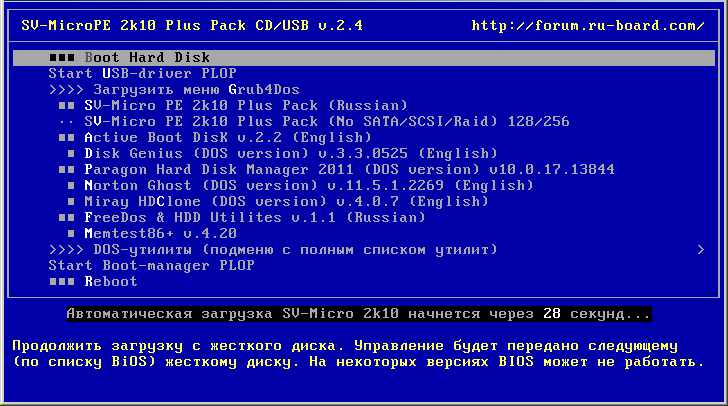
Task: Click the double-square marker beside FreeDos
Action: click(x=66, y=217)
